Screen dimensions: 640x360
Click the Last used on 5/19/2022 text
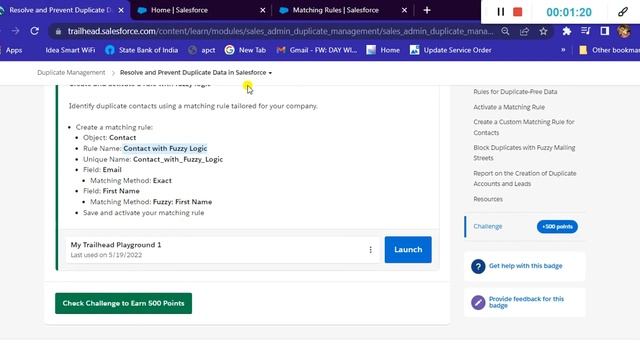[x=106, y=255]
